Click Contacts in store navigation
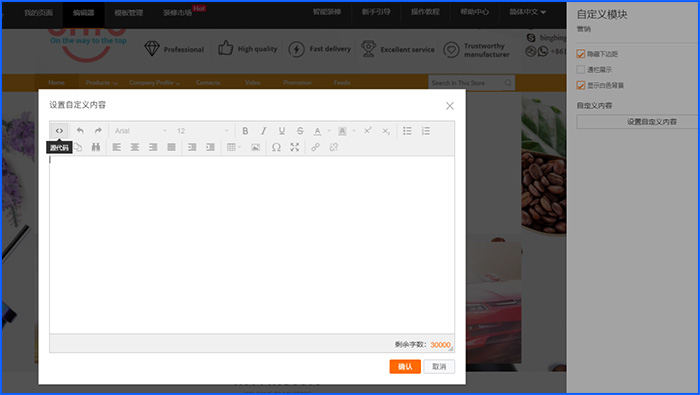 pyautogui.click(x=208, y=83)
